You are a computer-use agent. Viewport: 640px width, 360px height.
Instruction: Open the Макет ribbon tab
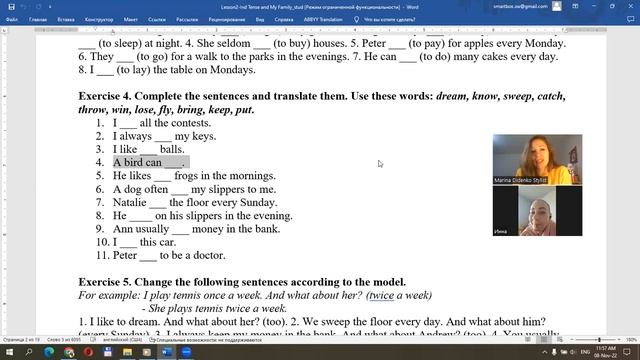[131, 19]
